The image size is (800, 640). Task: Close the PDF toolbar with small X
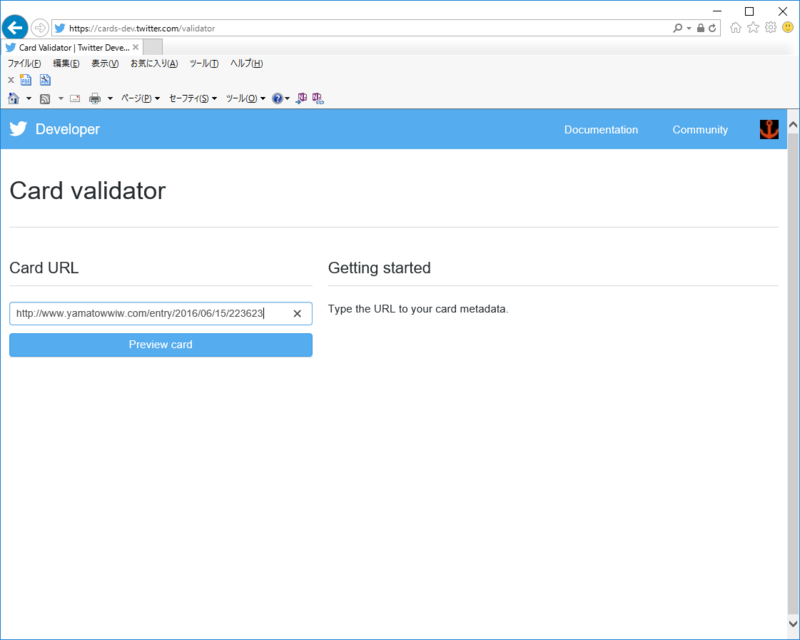(x=11, y=80)
